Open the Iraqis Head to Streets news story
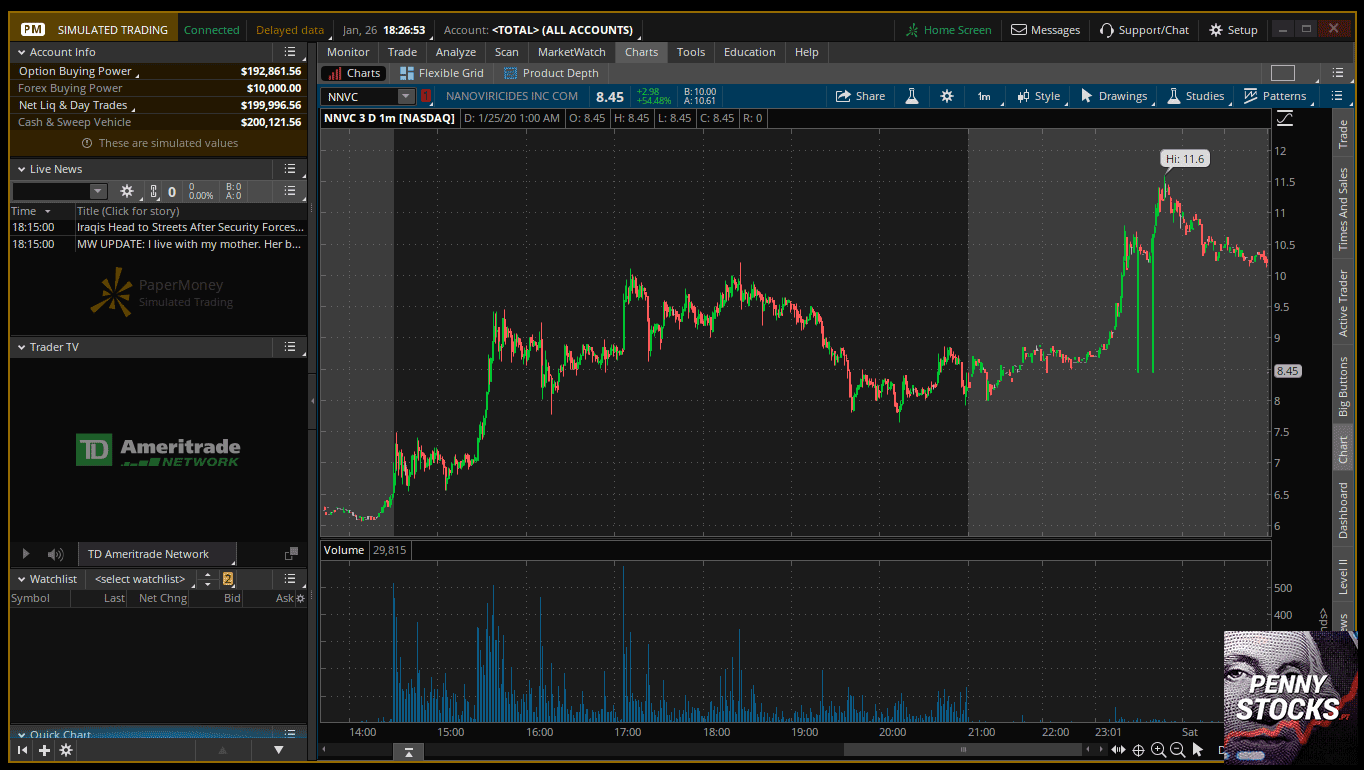Viewport: 1364px width, 770px height. pyautogui.click(x=190, y=227)
